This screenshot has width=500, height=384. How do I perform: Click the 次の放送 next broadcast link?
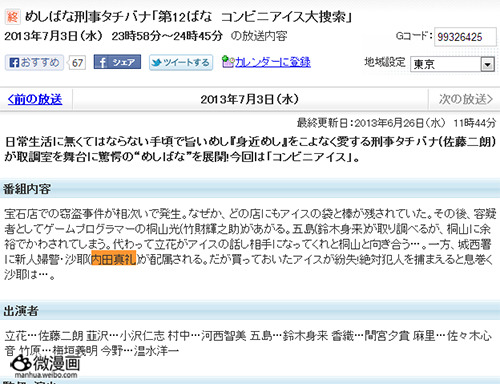point(465,99)
